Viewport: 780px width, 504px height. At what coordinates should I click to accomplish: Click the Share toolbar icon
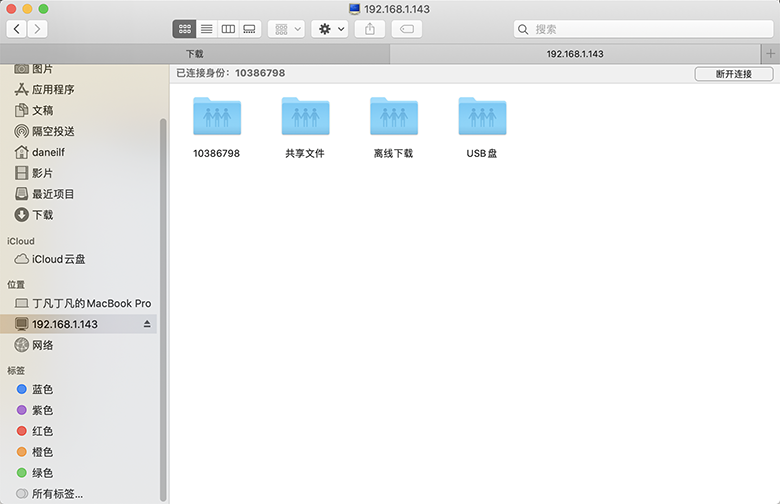[x=370, y=29]
